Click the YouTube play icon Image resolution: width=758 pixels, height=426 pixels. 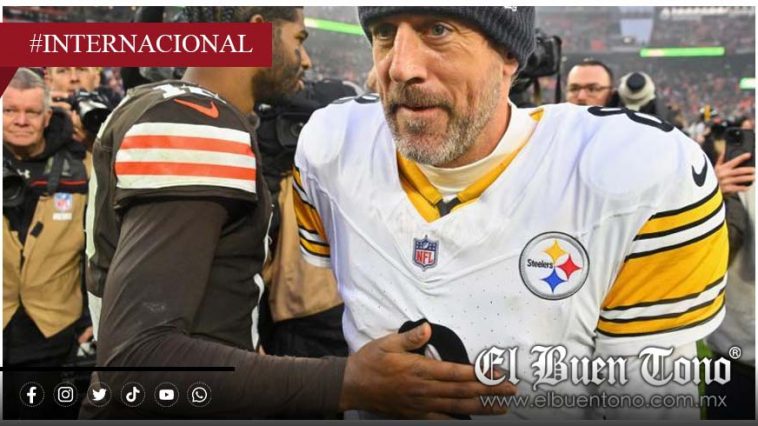coord(166,395)
